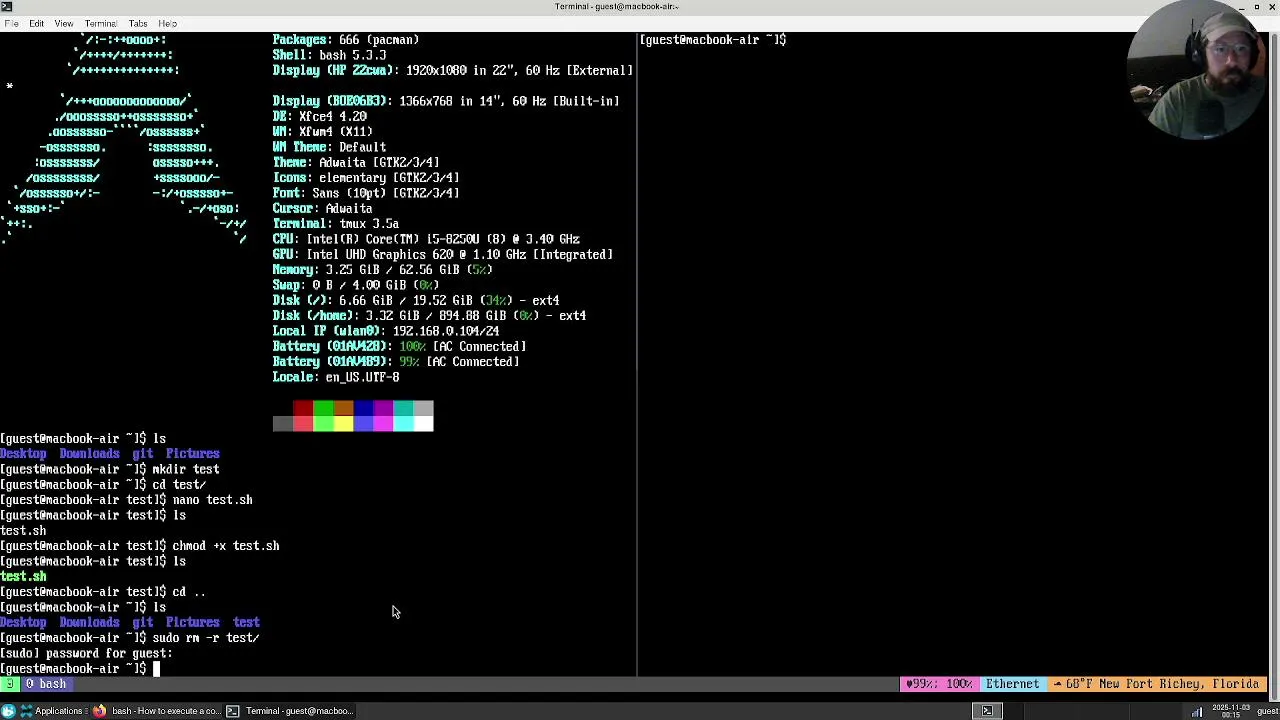Click the 'Swap: 0 B / 4.00 GiB' line
This screenshot has width=1280, height=720.
click(x=356, y=285)
